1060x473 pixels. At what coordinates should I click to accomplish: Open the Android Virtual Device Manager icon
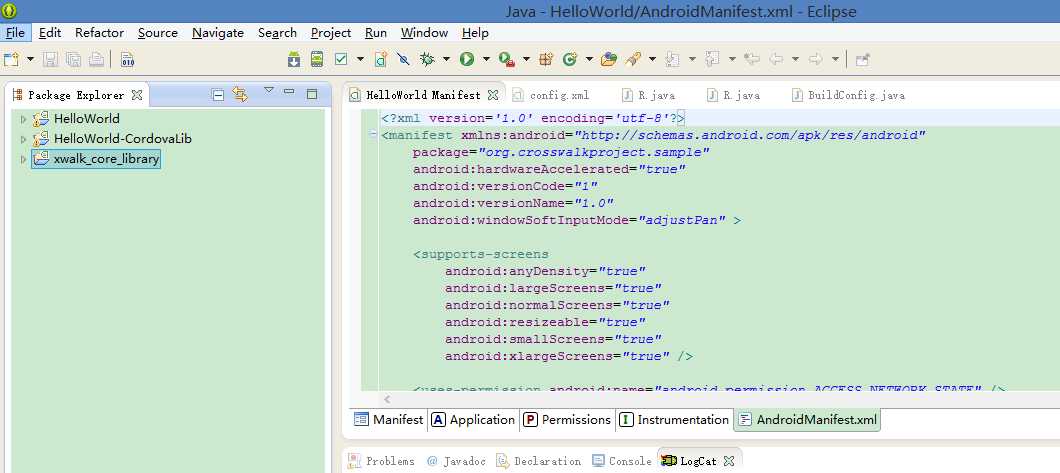pos(316,59)
